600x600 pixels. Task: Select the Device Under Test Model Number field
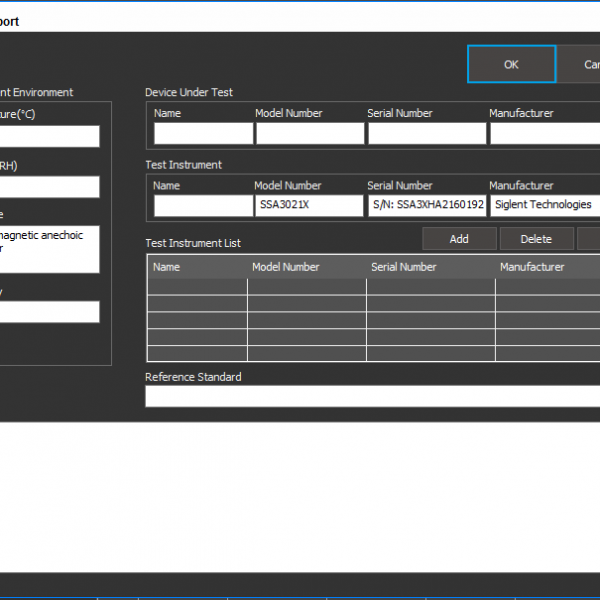point(310,133)
